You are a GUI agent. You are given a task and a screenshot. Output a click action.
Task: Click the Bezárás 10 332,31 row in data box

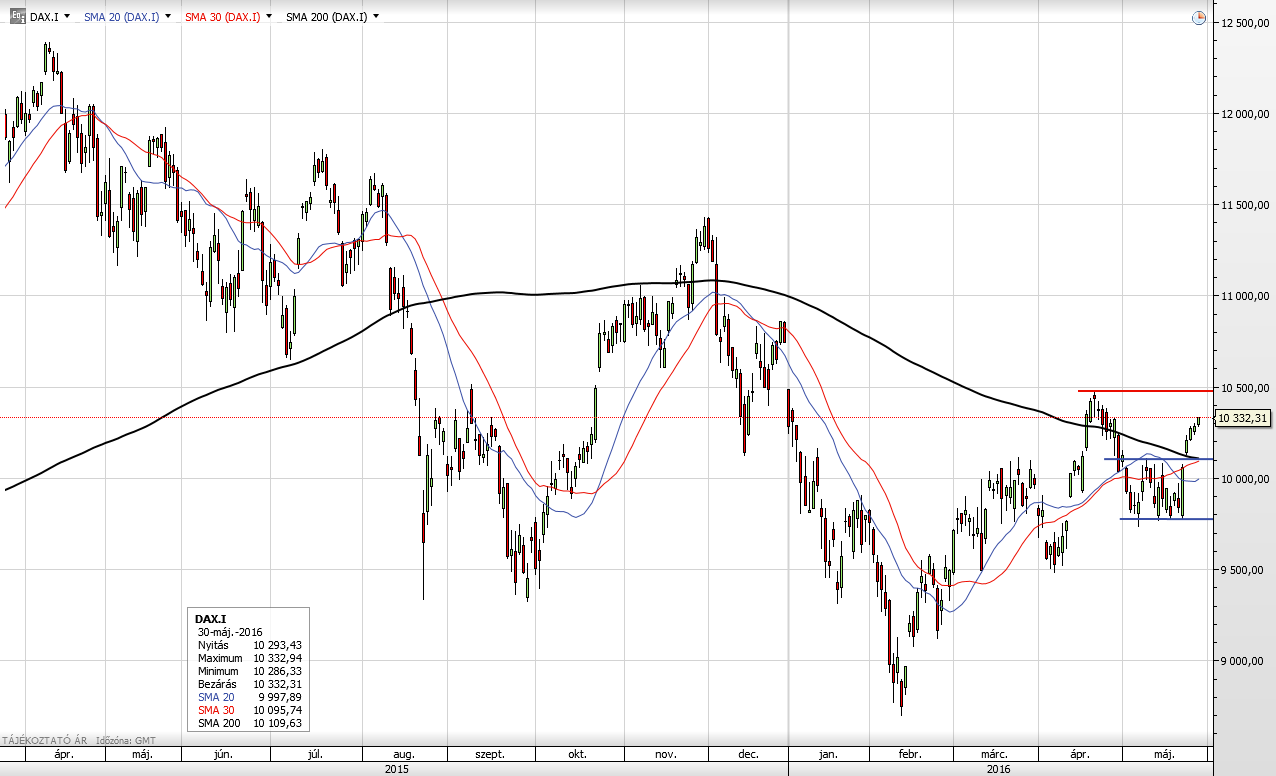pyautogui.click(x=250, y=684)
